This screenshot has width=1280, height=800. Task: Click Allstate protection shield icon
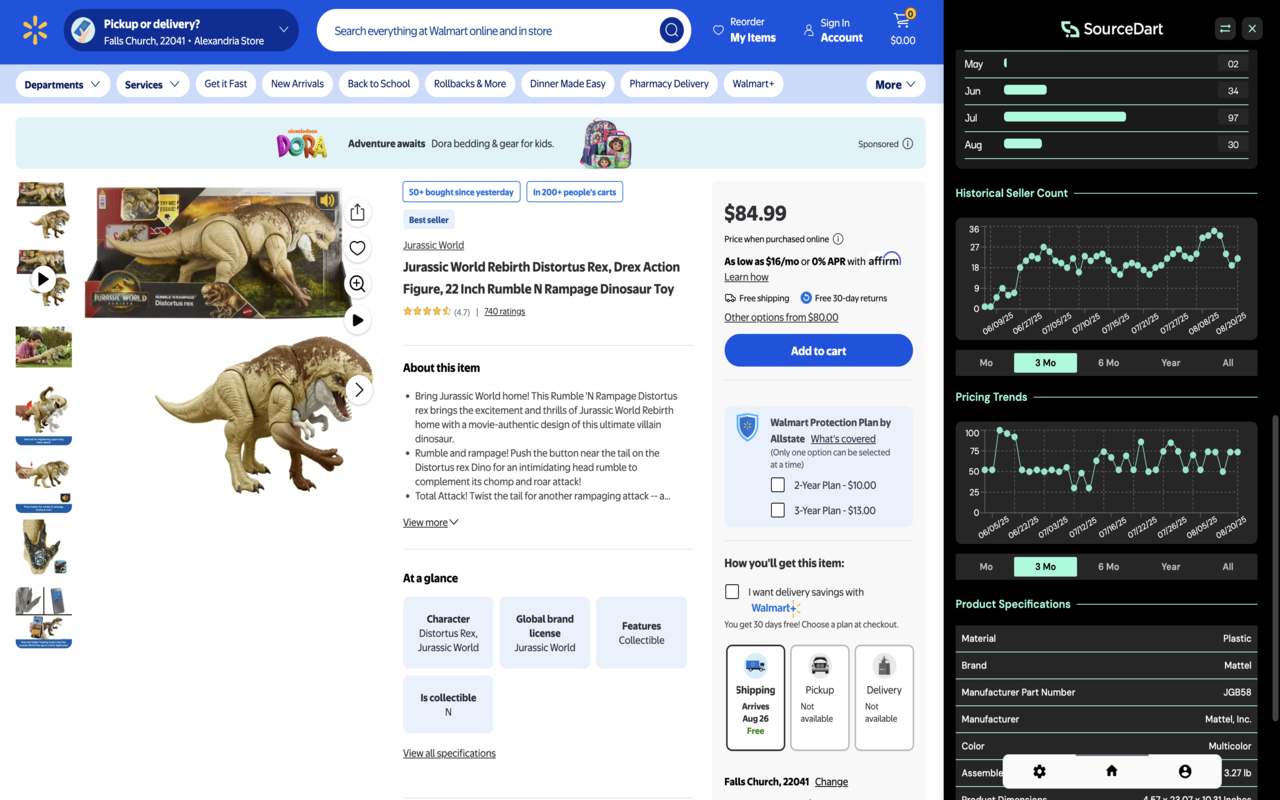coord(747,427)
